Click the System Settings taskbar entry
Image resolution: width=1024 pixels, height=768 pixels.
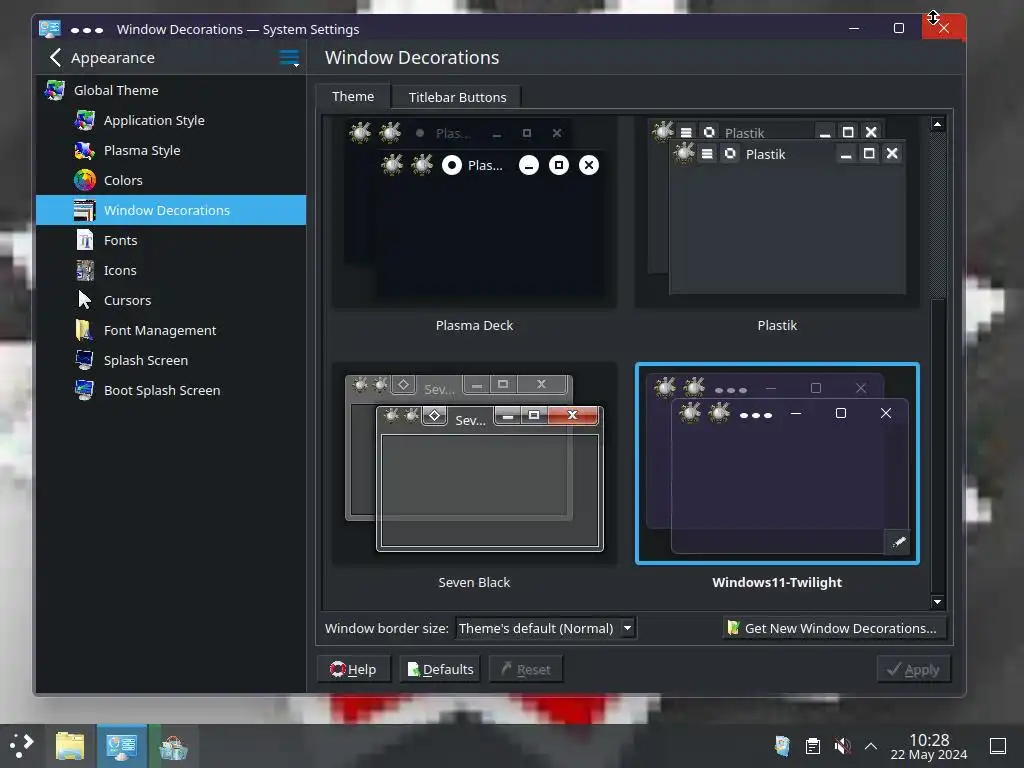click(x=122, y=746)
